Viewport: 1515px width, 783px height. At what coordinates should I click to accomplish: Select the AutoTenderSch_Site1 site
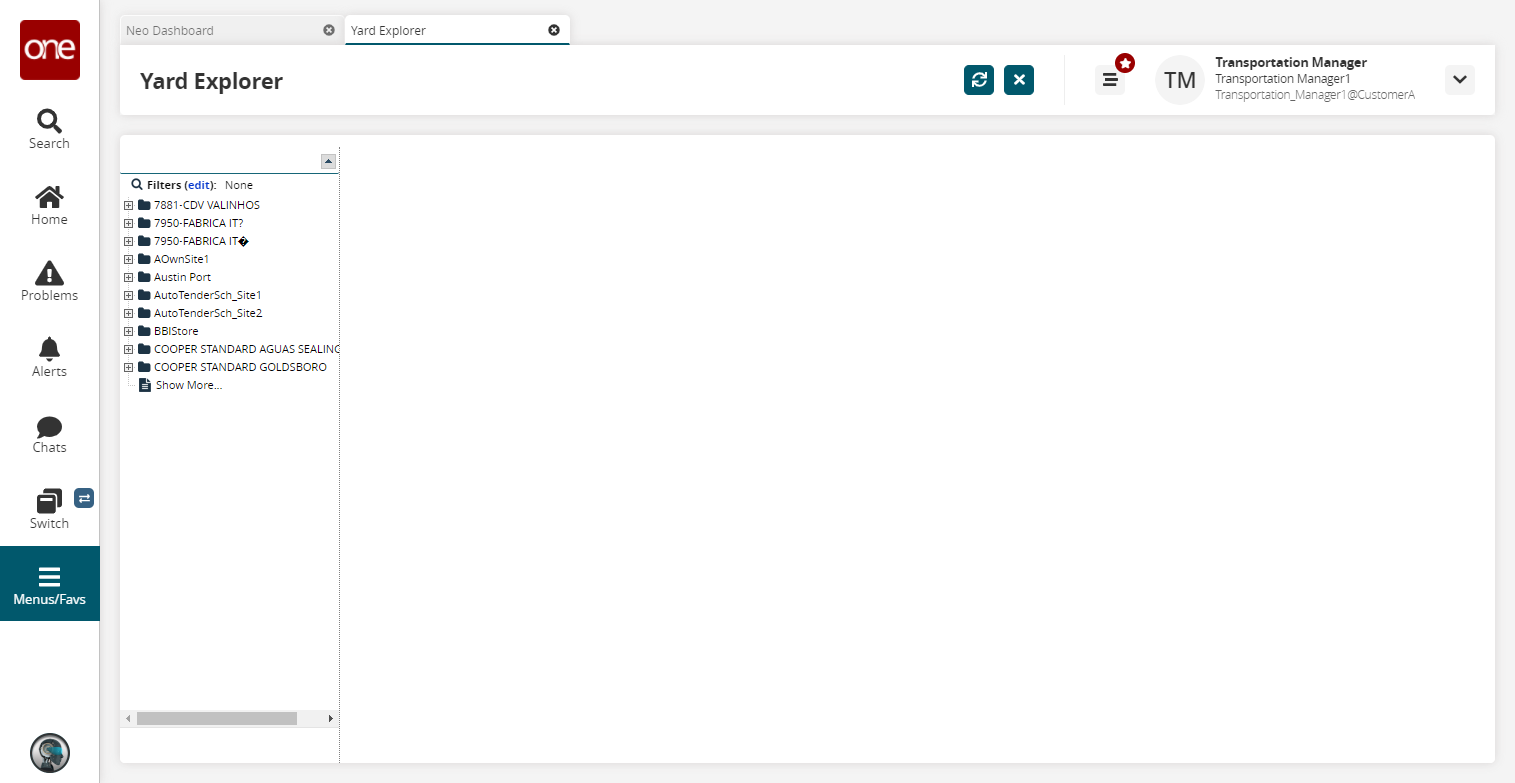click(208, 295)
